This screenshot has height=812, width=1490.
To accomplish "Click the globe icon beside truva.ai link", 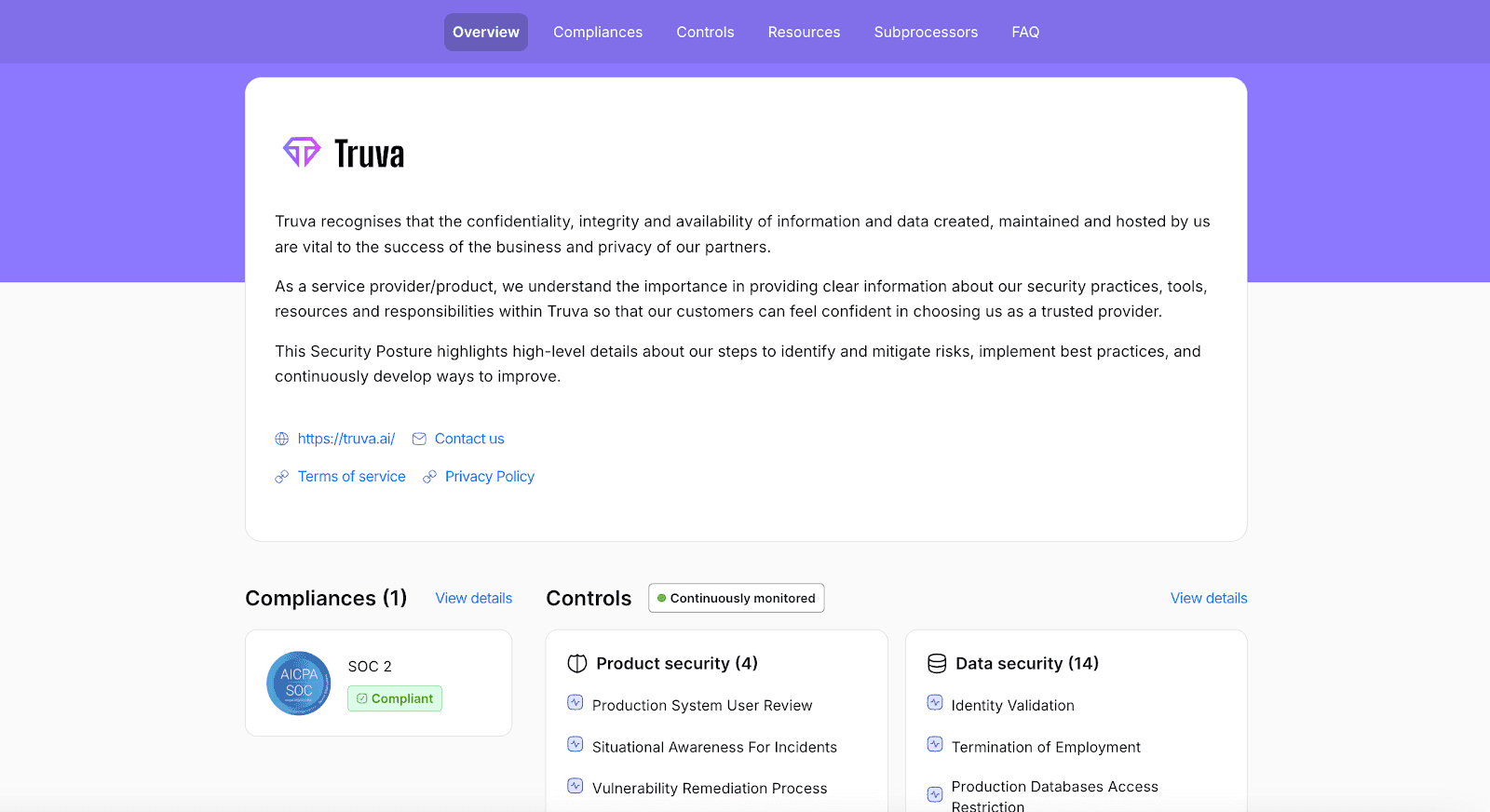I will click(282, 439).
